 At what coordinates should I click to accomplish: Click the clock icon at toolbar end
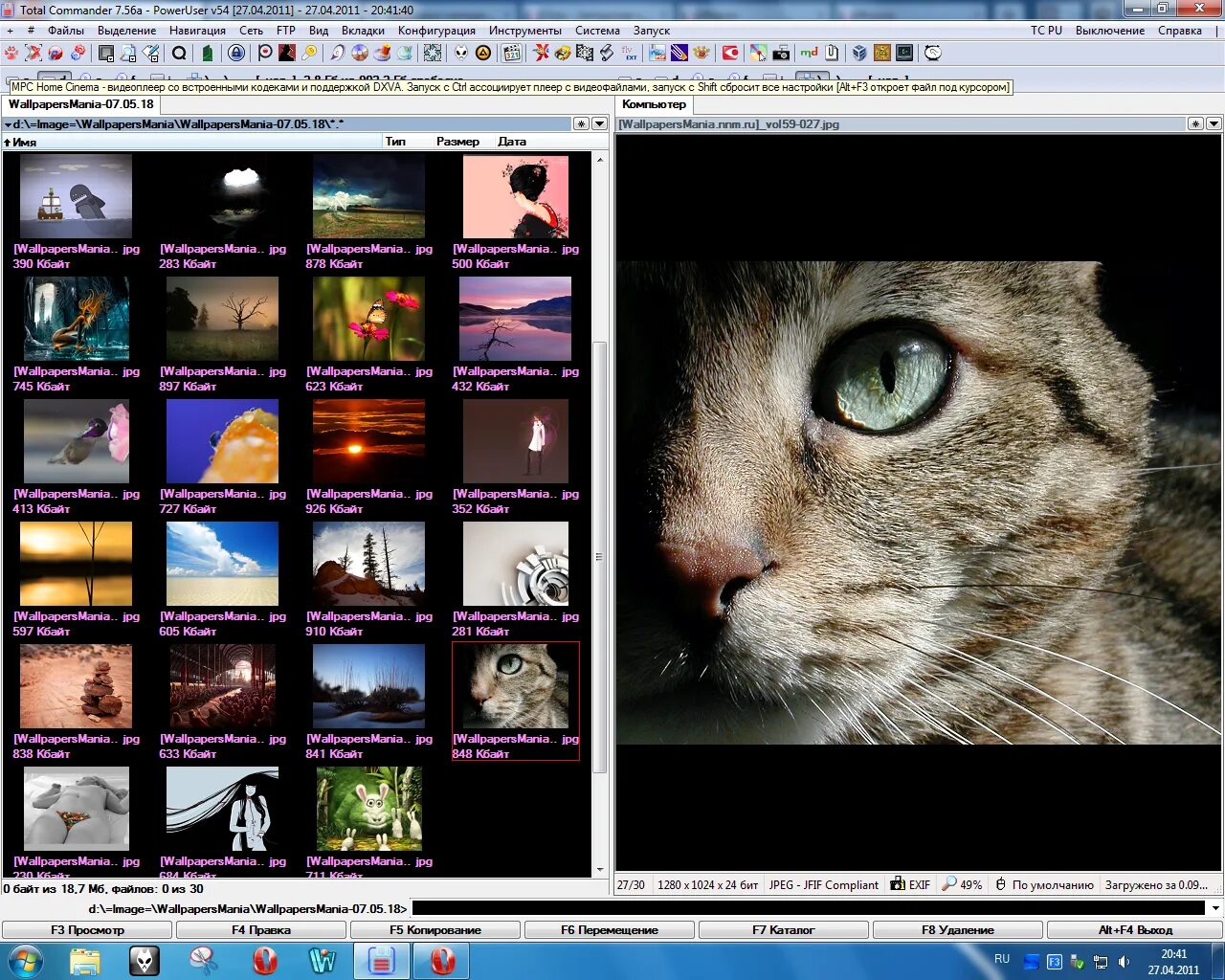coord(933,53)
